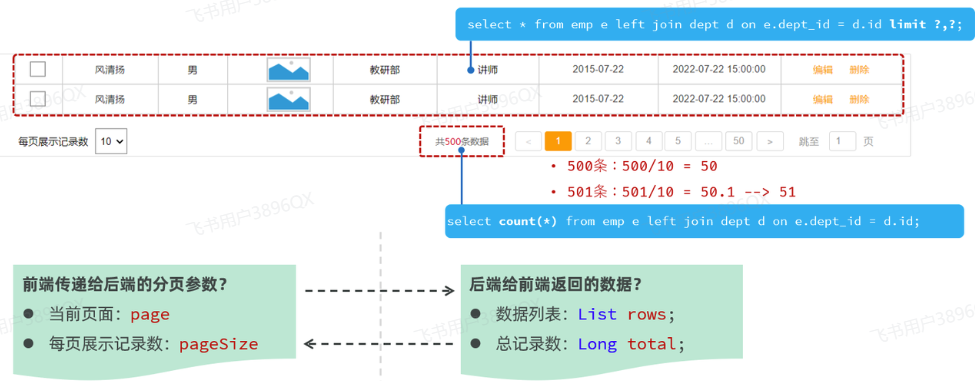This screenshot has width=975, height=381.
Task: Click the select * from emp limit SQL box
Action: (715, 24)
